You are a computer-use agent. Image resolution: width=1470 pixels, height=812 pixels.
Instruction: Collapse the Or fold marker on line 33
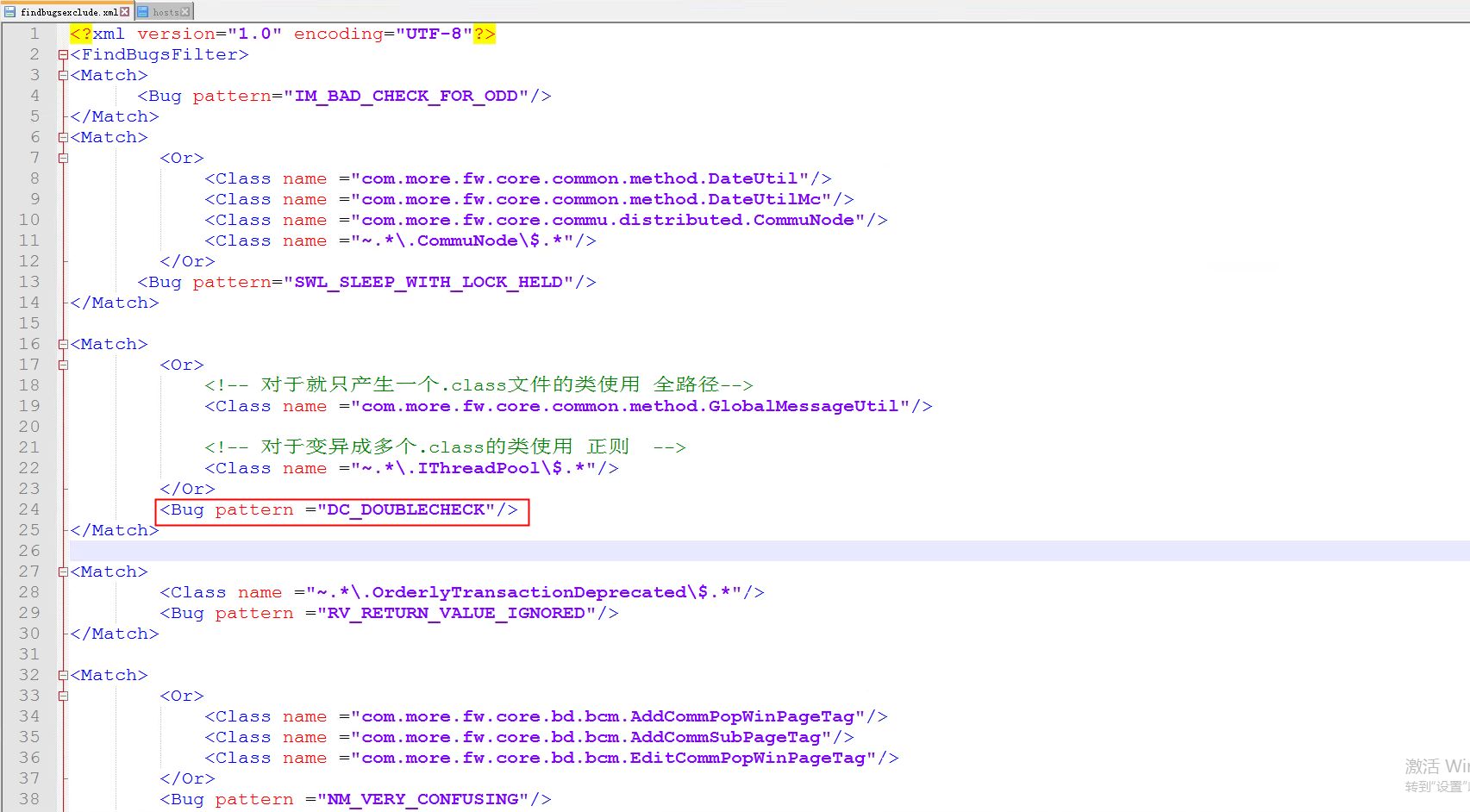click(63, 696)
